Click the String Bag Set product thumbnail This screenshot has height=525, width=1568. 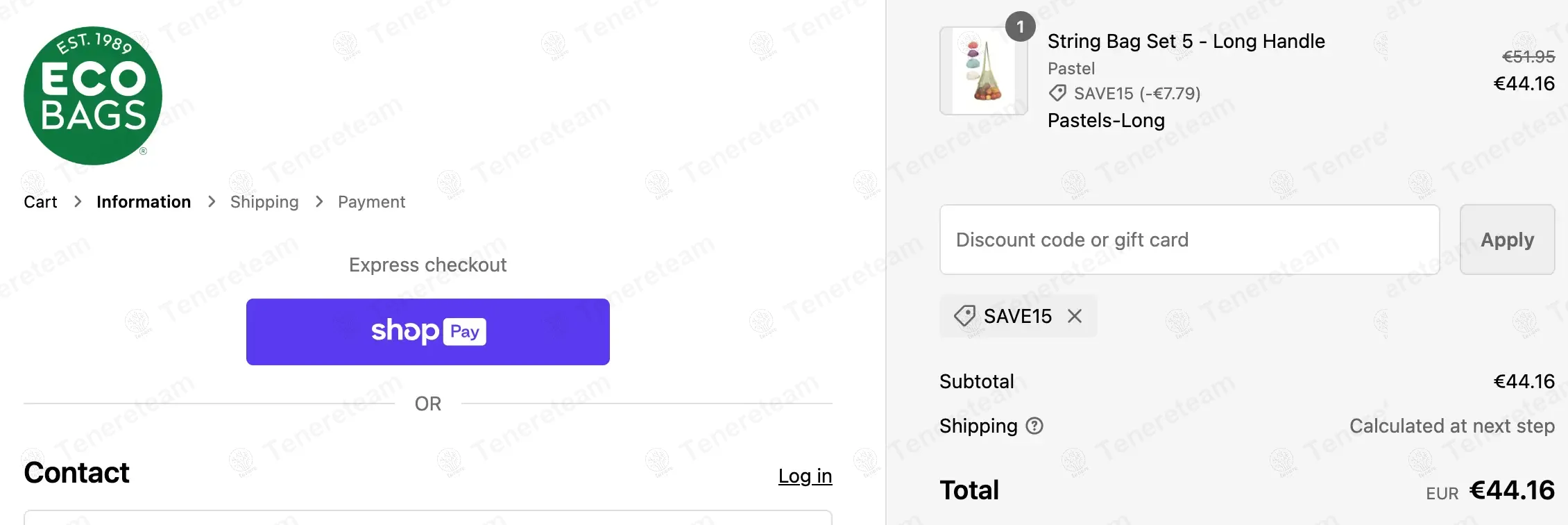click(x=983, y=71)
